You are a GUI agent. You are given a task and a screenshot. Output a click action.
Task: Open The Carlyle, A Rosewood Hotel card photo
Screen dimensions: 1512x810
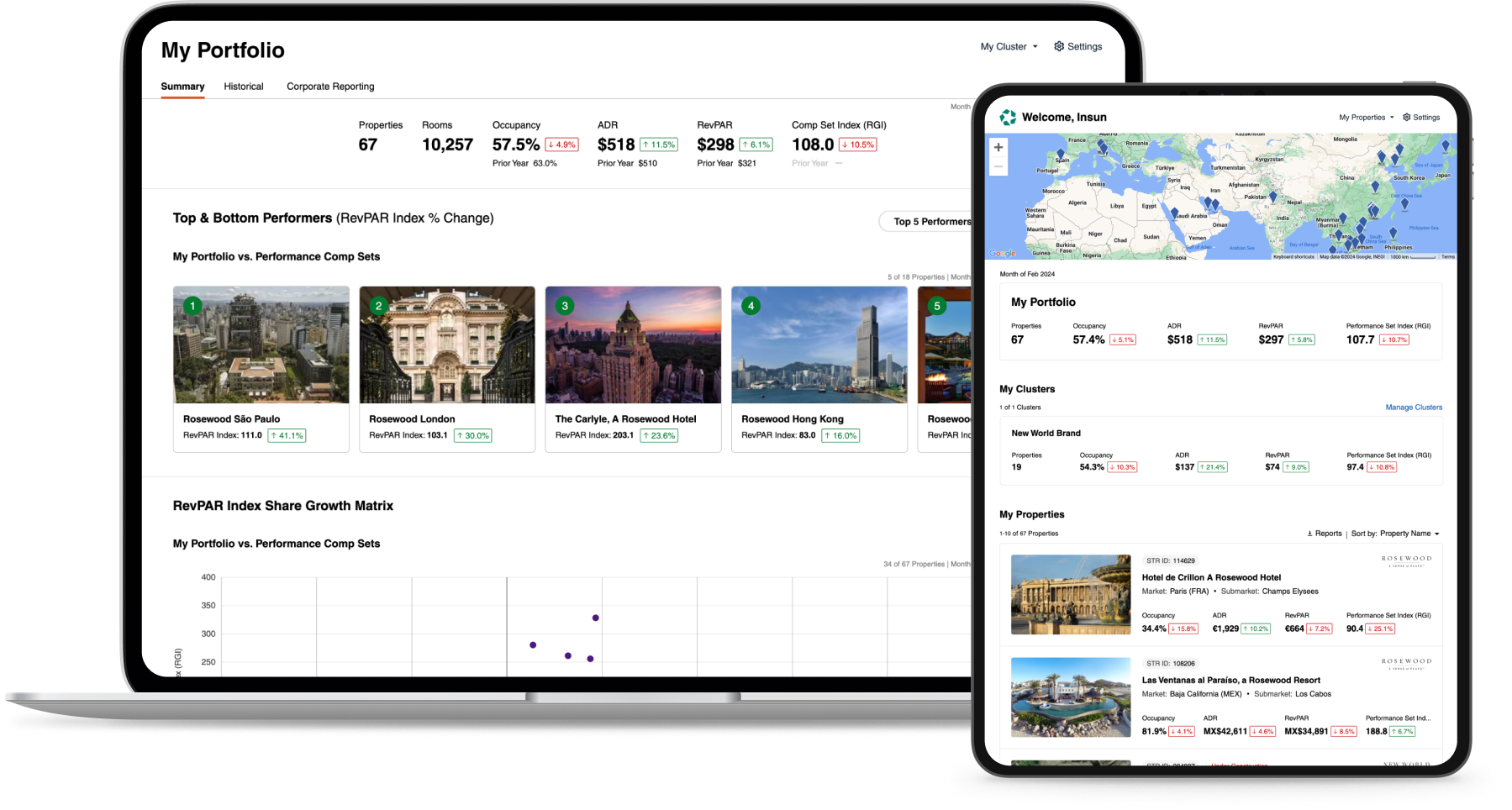633,345
